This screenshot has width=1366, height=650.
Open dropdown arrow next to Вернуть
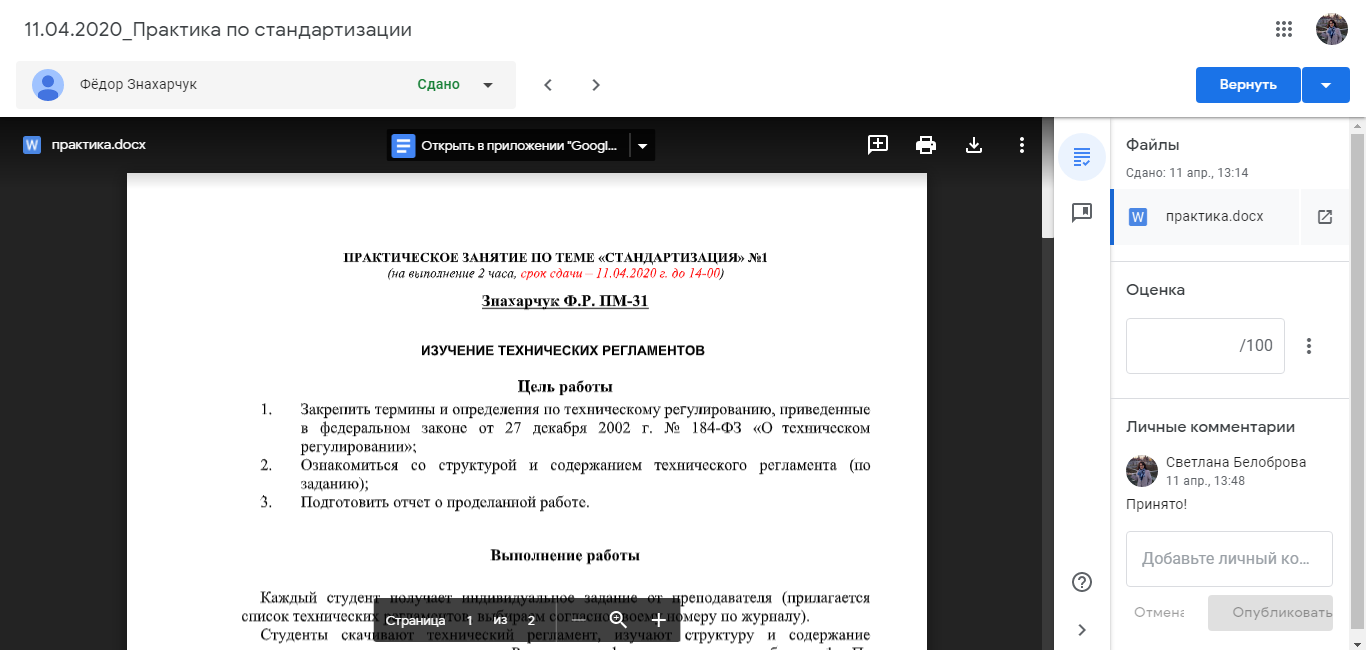[1326, 85]
